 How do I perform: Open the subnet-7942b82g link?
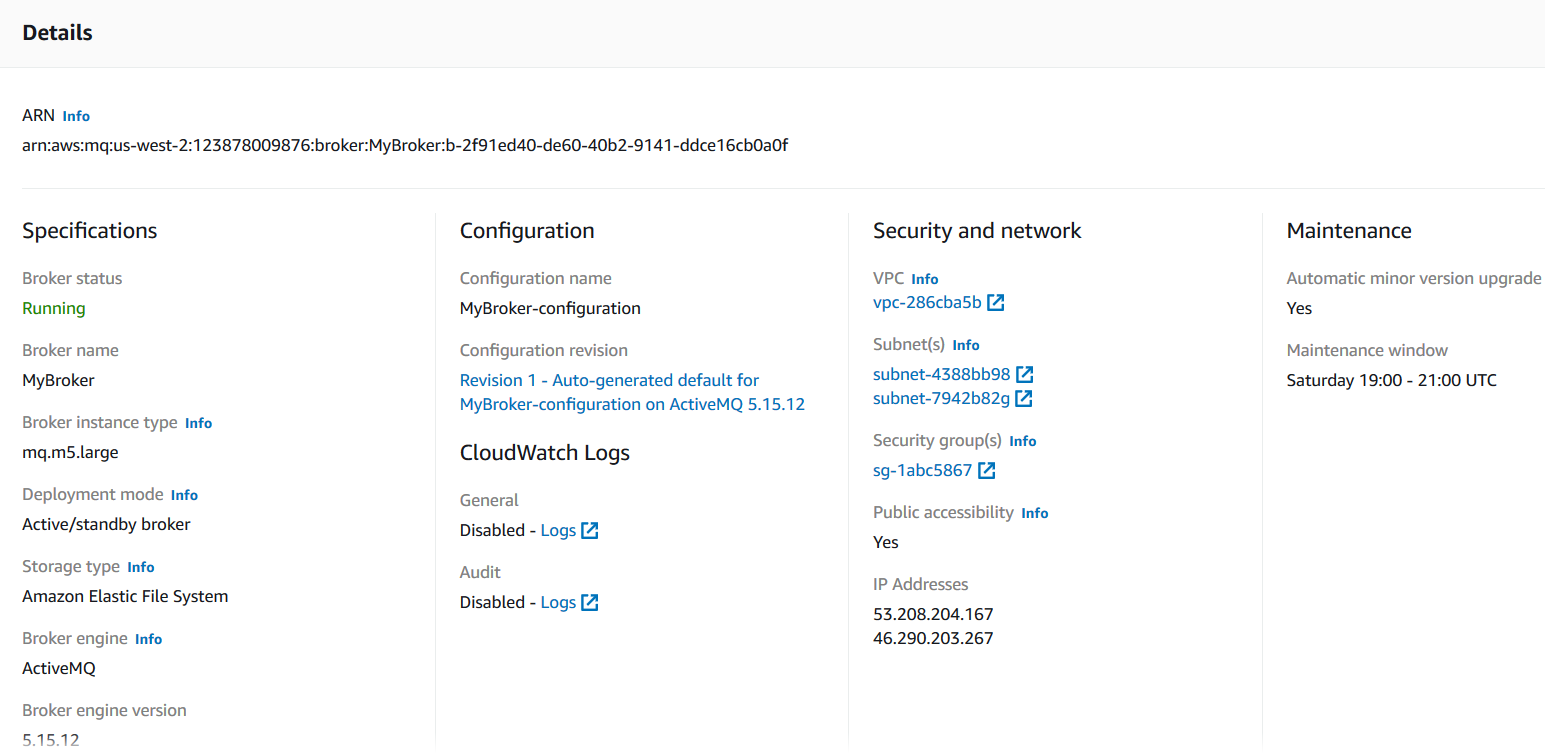coord(941,399)
